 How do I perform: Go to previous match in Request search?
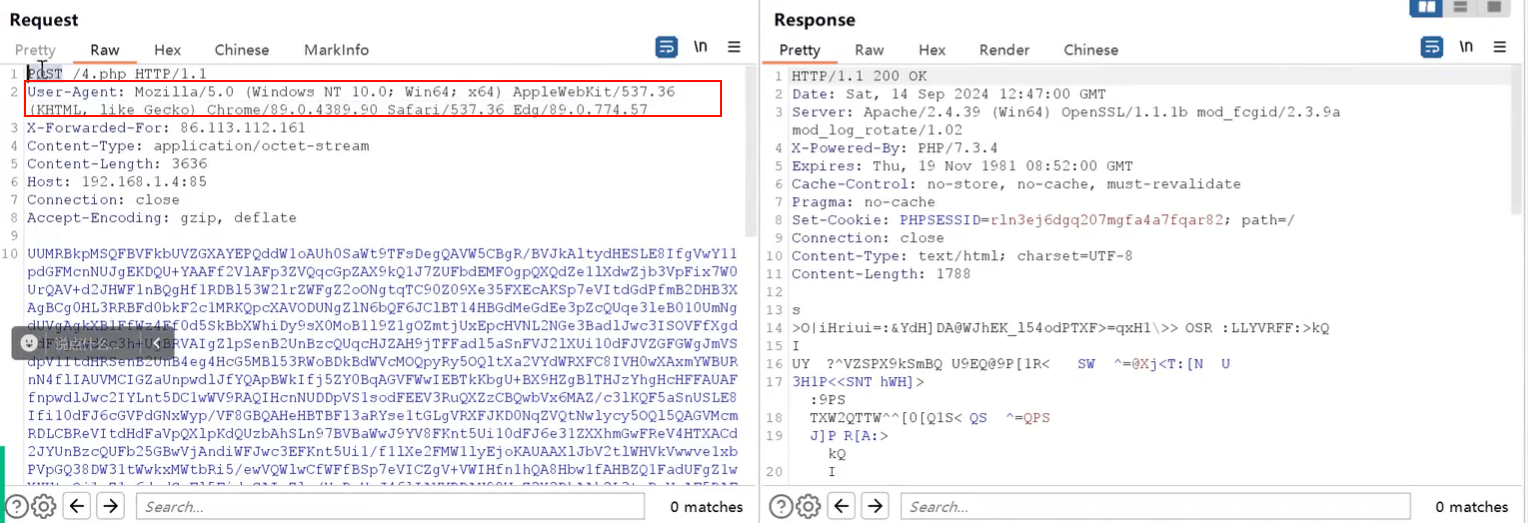[x=78, y=506]
